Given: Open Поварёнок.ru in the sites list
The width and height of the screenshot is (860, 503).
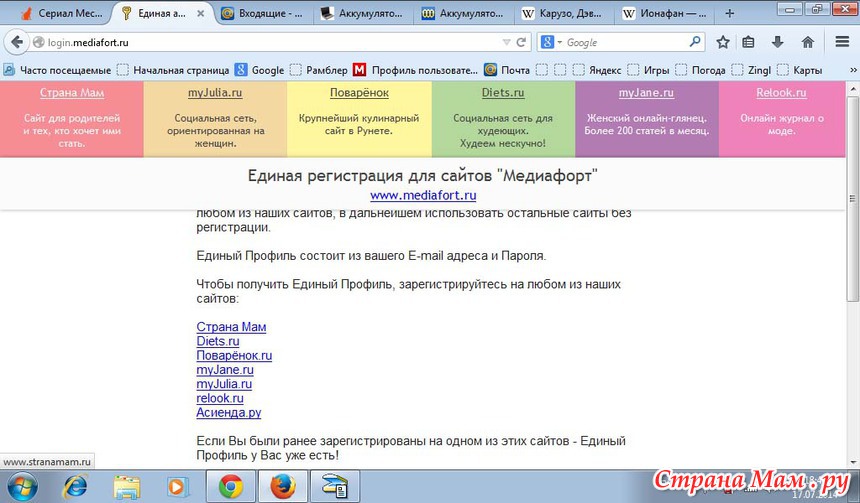Looking at the screenshot, I should click(234, 355).
